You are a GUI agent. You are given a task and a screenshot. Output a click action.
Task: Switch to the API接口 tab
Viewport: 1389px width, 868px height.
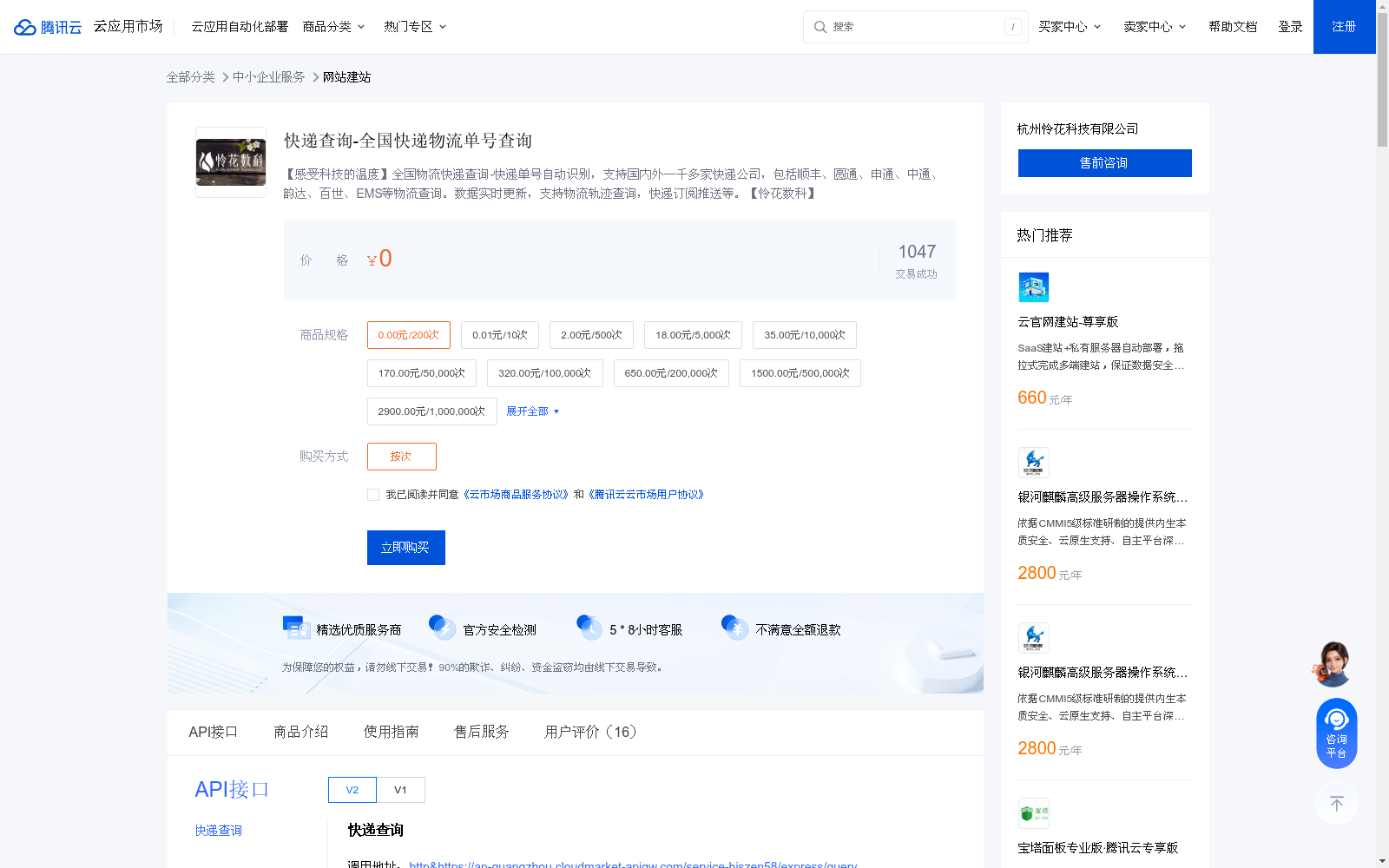(214, 732)
